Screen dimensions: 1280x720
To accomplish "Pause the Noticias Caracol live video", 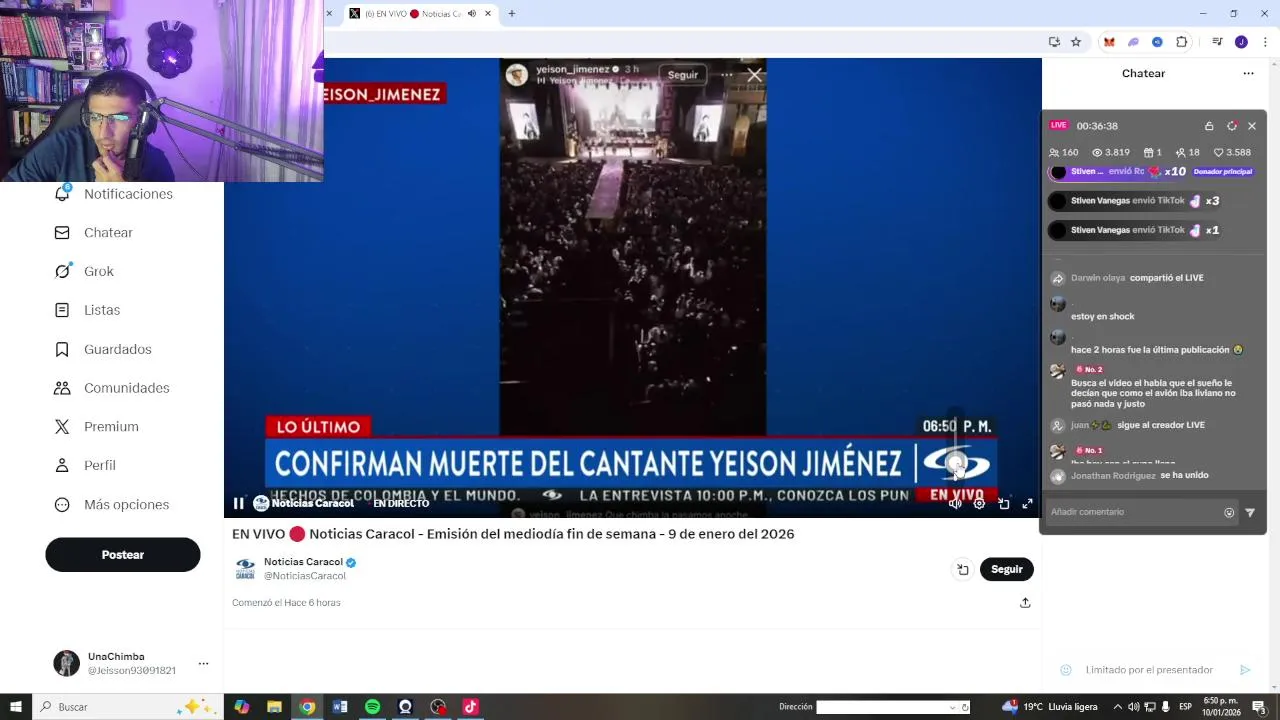I will (x=238, y=504).
